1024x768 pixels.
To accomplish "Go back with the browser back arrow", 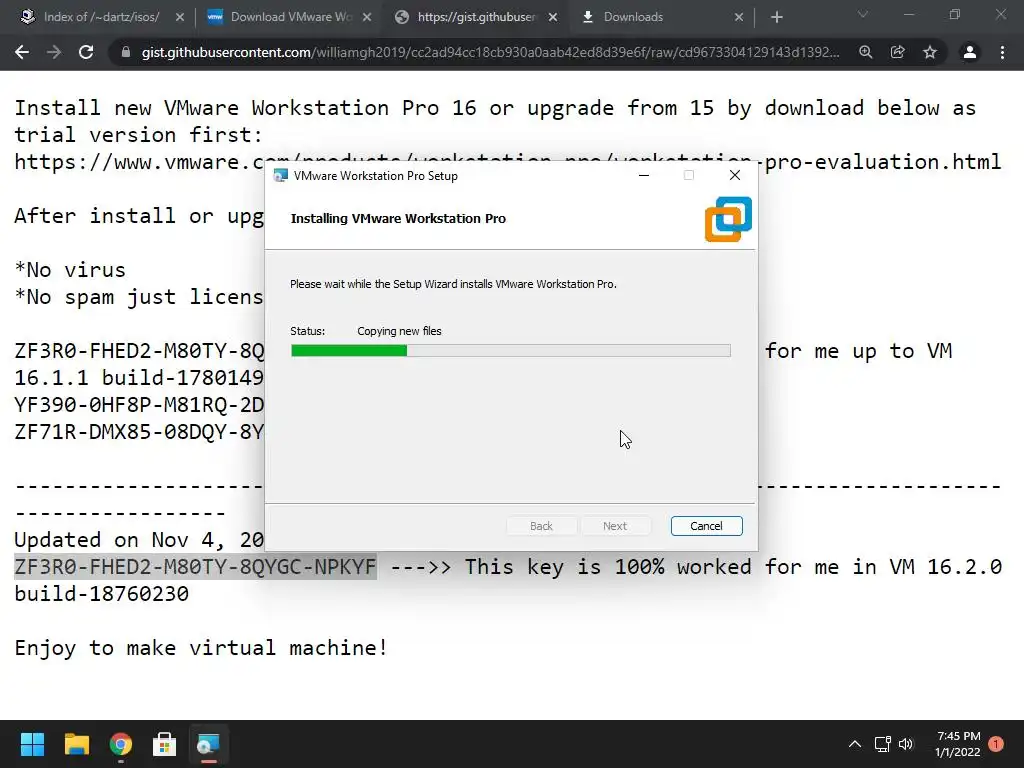I will (x=22, y=52).
